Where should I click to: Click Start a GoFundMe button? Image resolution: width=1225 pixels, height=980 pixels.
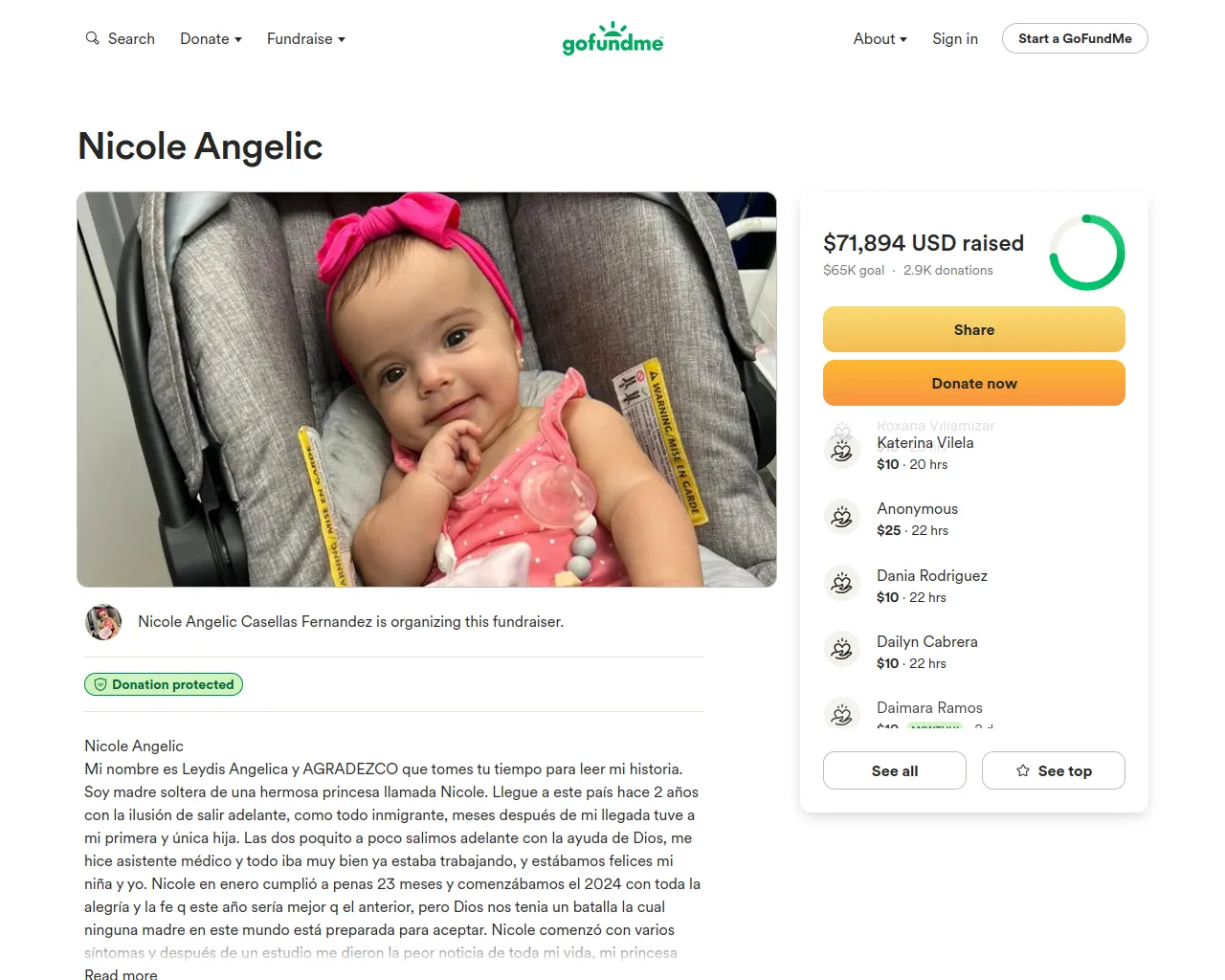pos(1075,38)
